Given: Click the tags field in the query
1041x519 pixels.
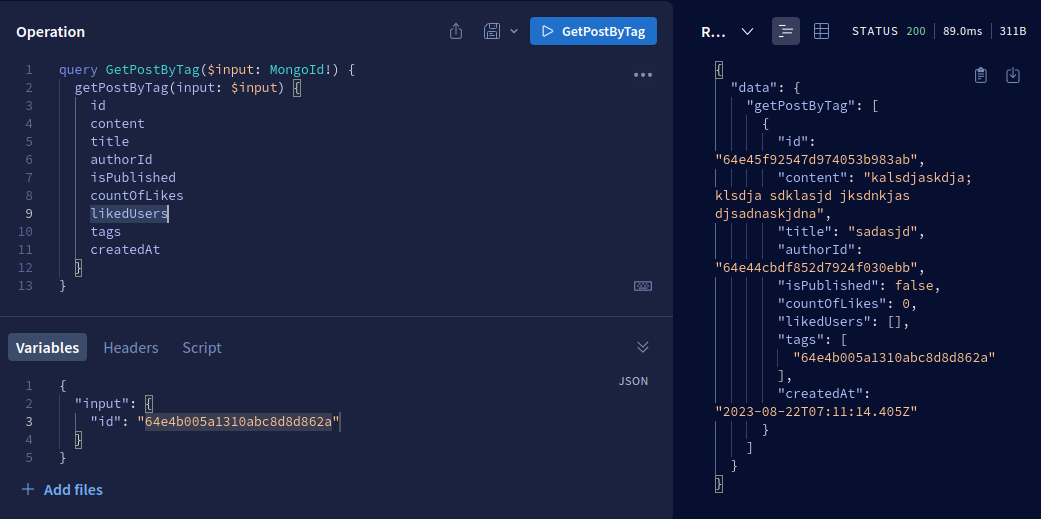Looking at the screenshot, I should (106, 232).
